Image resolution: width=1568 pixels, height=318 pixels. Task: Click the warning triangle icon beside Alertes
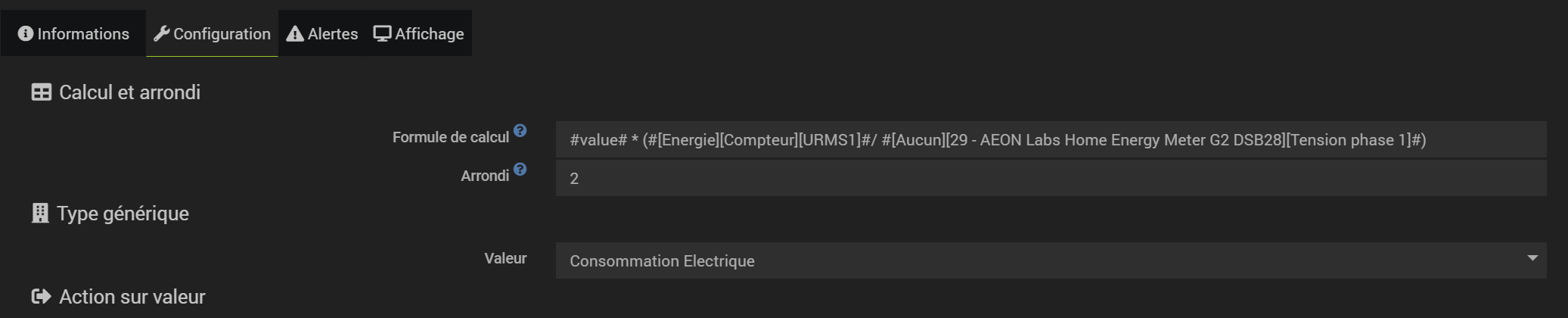coord(295,33)
